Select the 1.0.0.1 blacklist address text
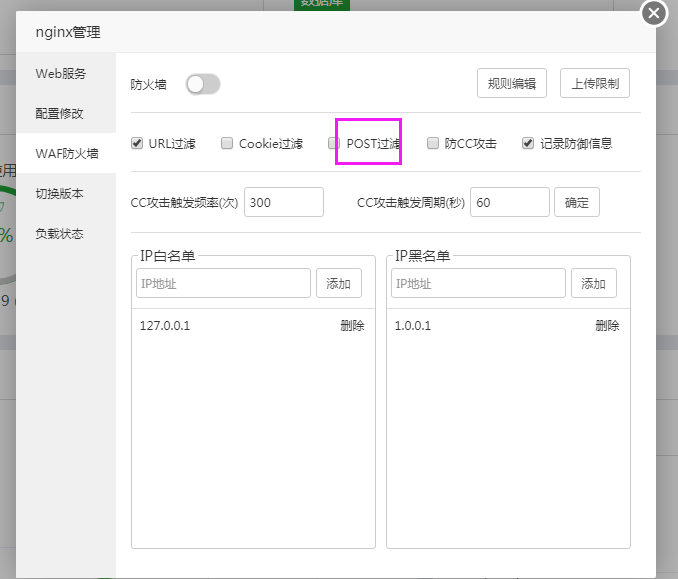This screenshot has height=579, width=678. [413, 326]
